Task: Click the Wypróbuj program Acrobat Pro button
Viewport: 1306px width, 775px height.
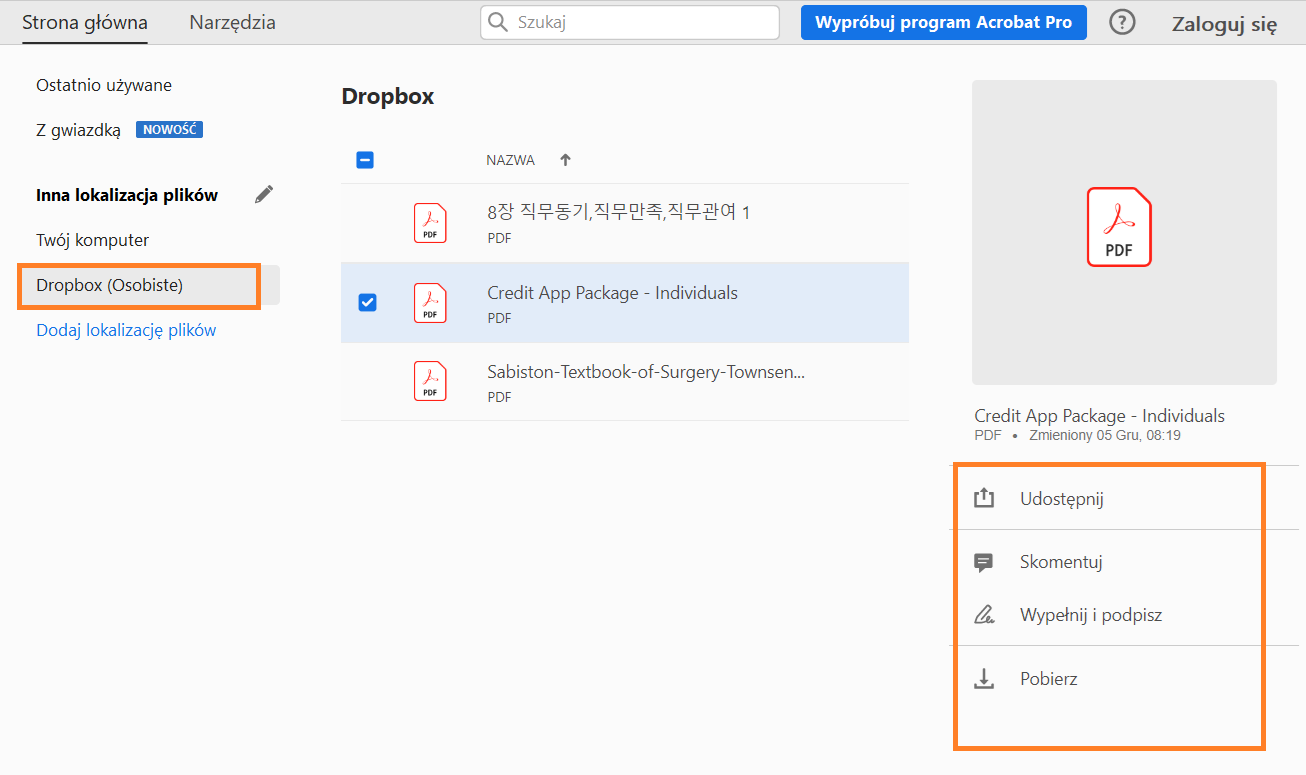Action: (942, 21)
